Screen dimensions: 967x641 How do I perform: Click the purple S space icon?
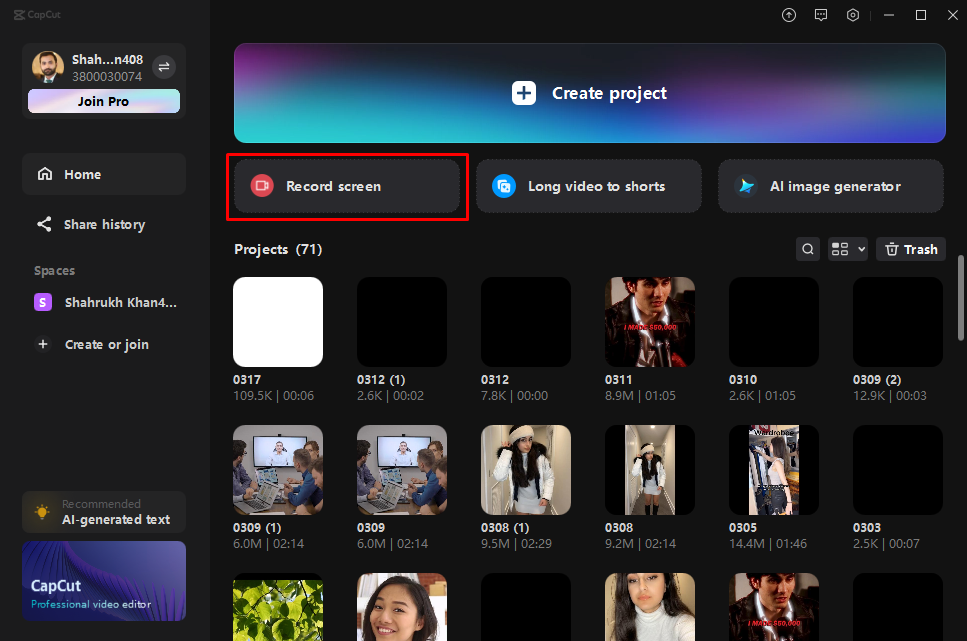tap(43, 302)
